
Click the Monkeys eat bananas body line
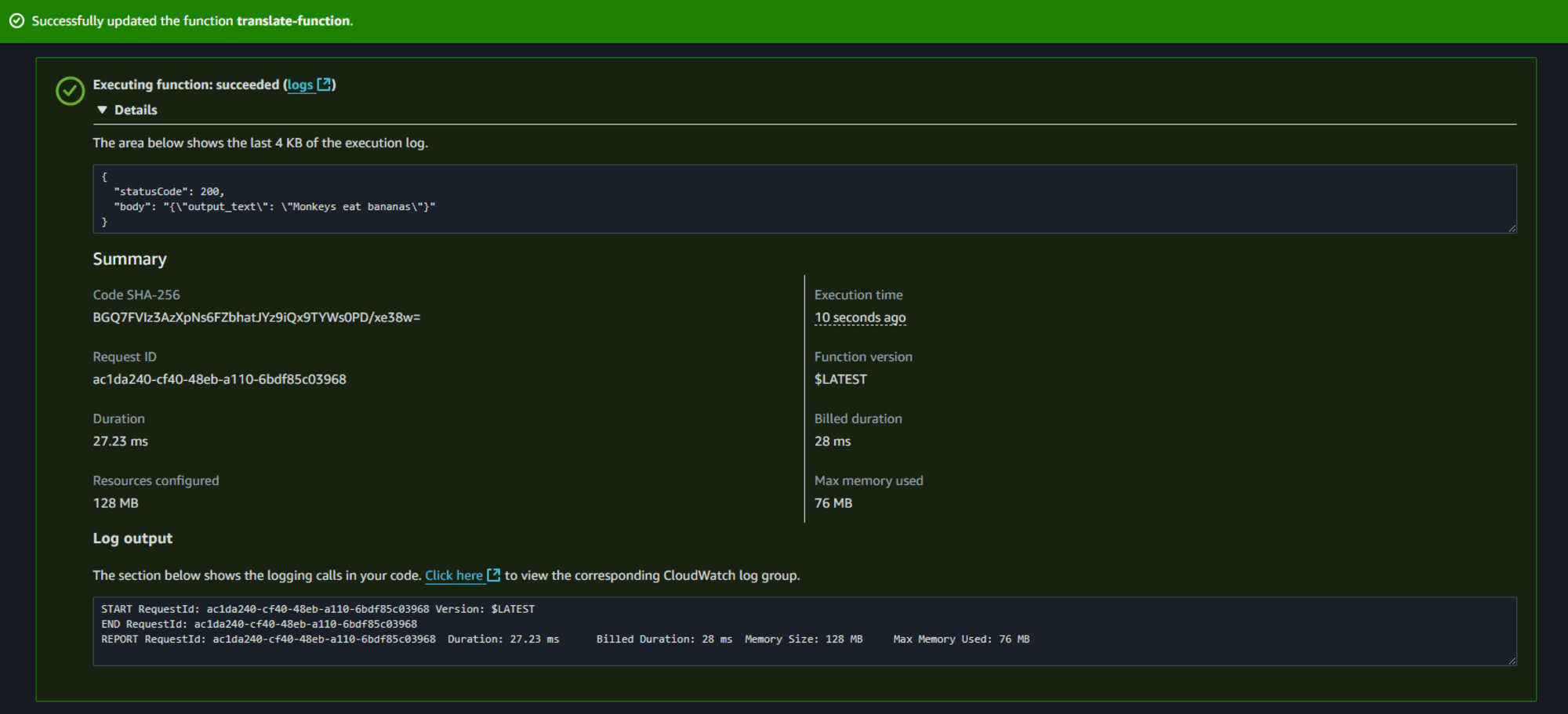274,207
